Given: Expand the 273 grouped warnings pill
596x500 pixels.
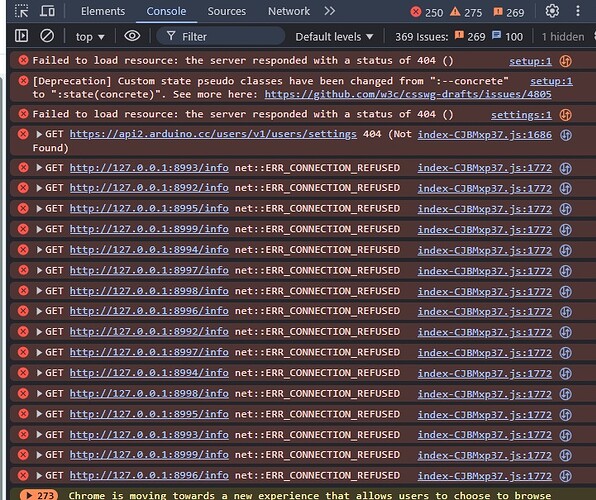Looking at the screenshot, I should [39, 495].
